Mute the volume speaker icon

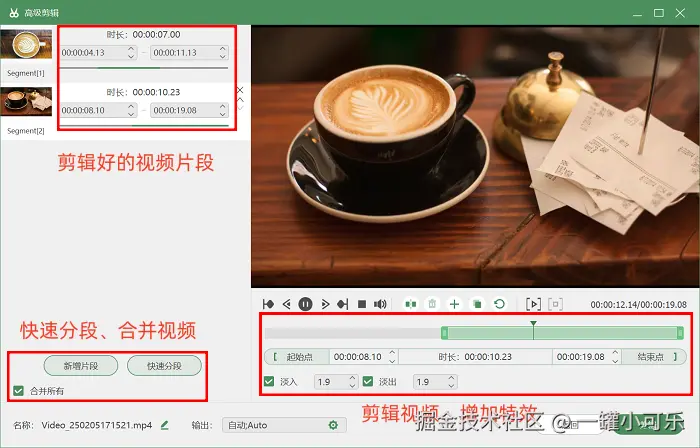380,304
